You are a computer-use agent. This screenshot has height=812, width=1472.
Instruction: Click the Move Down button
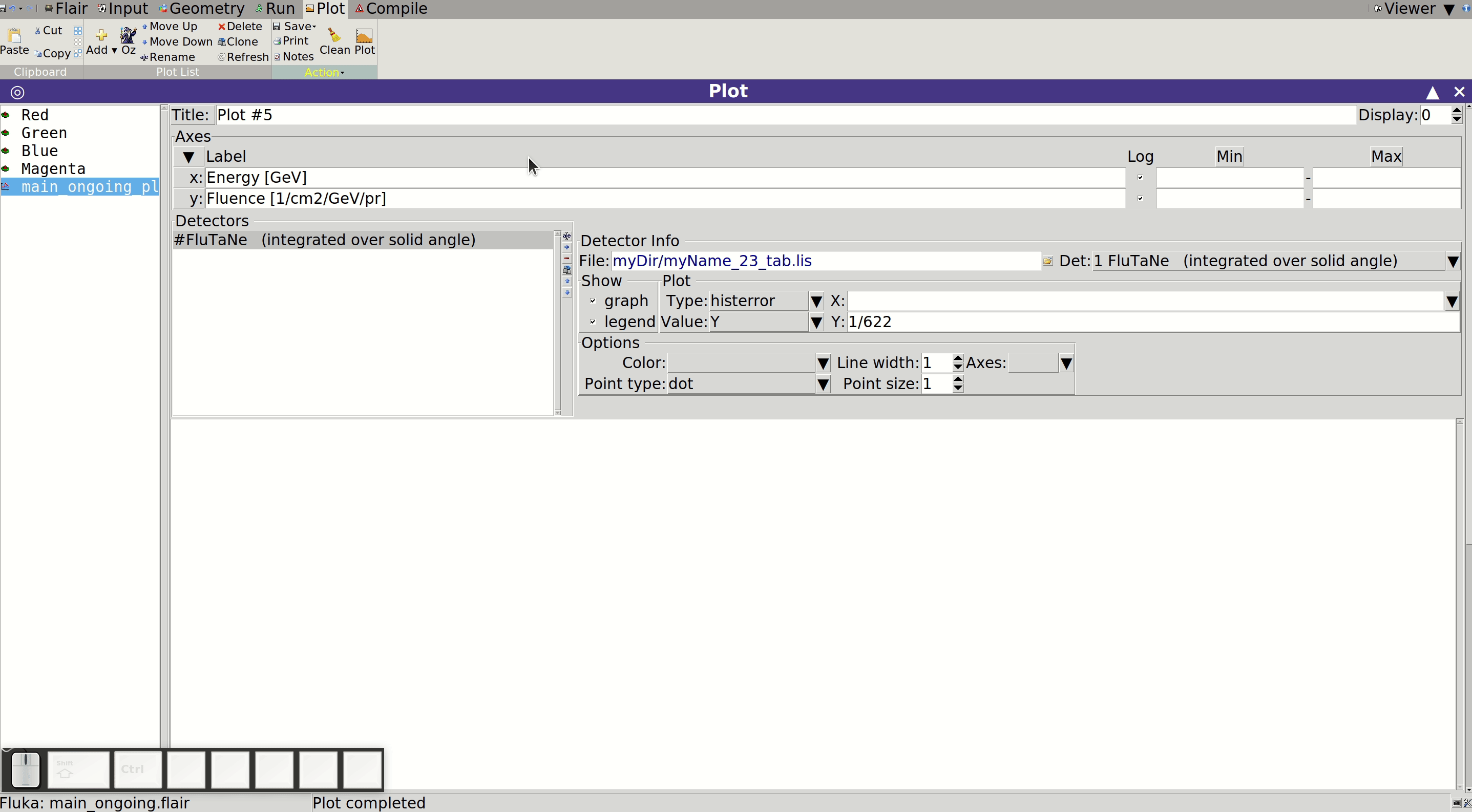(177, 41)
